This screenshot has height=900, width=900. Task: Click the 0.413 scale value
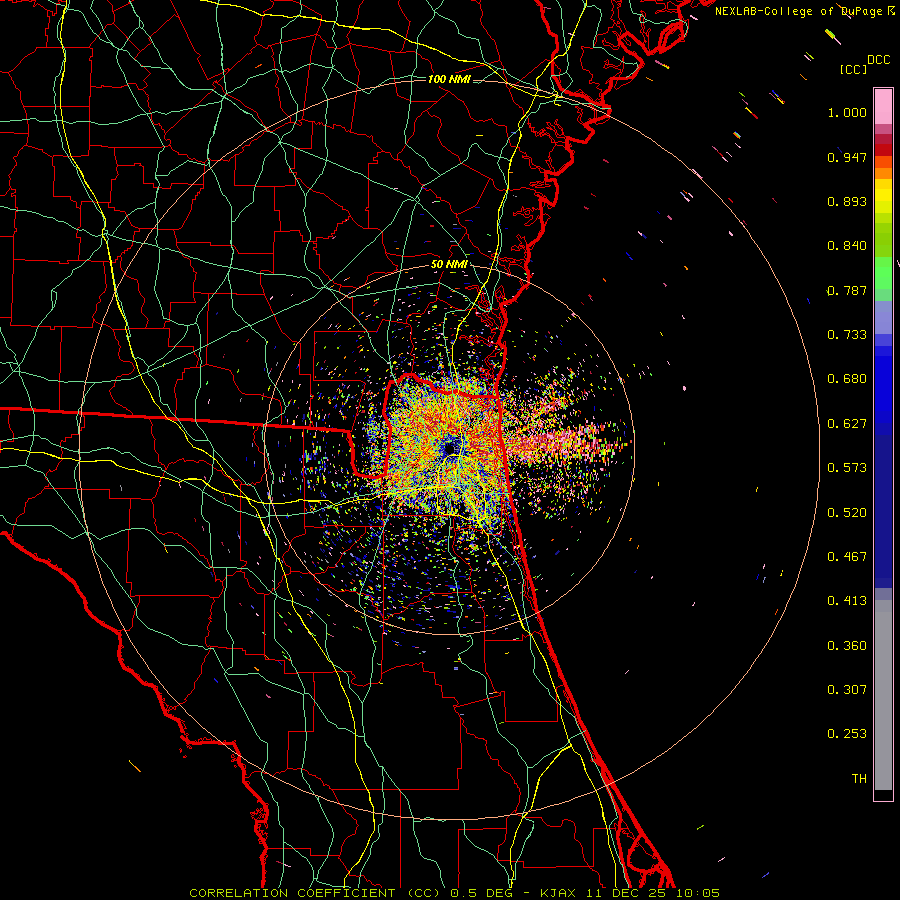point(847,601)
